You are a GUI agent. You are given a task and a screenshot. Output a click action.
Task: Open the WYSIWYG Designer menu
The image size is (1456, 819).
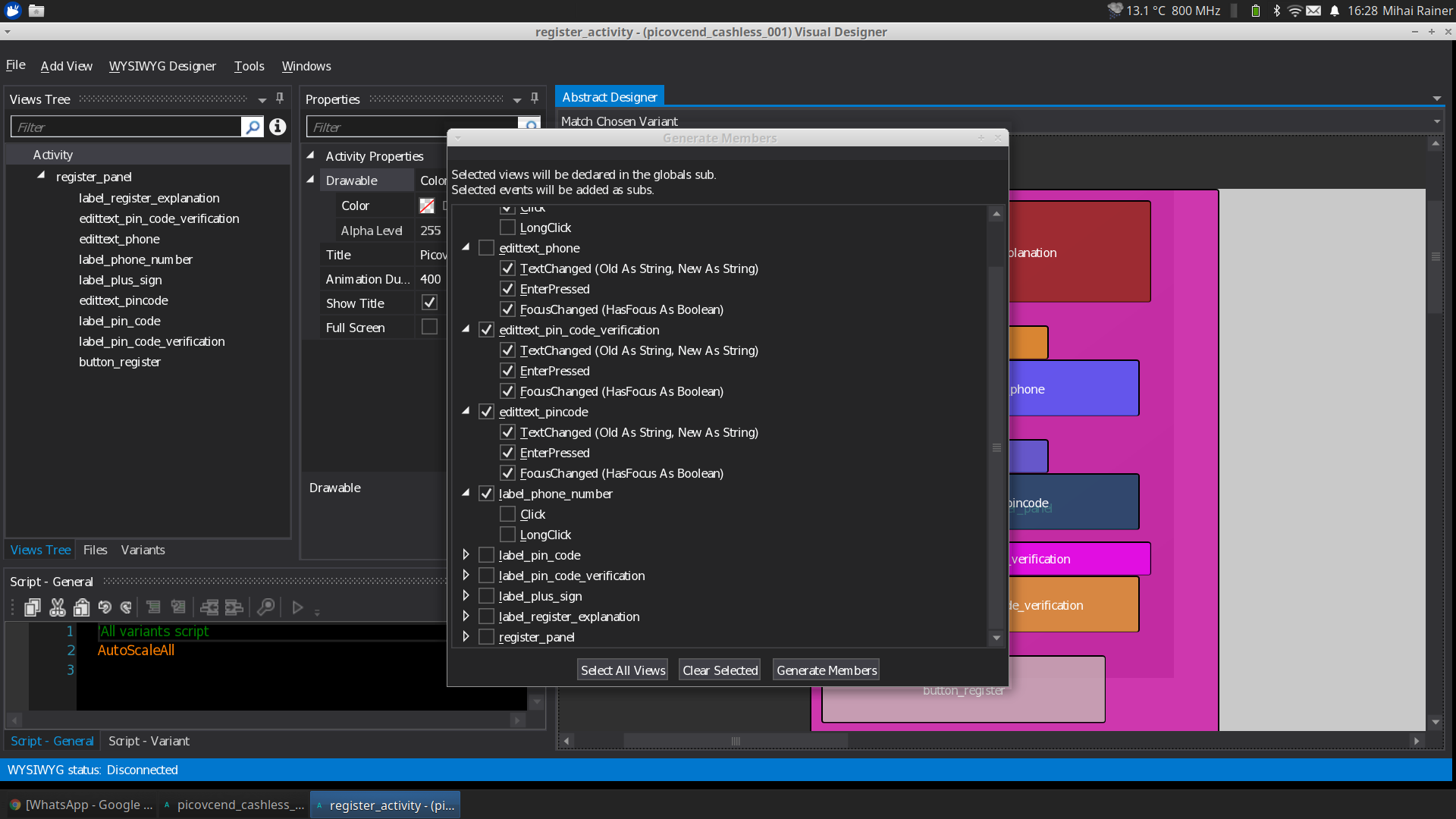click(162, 66)
